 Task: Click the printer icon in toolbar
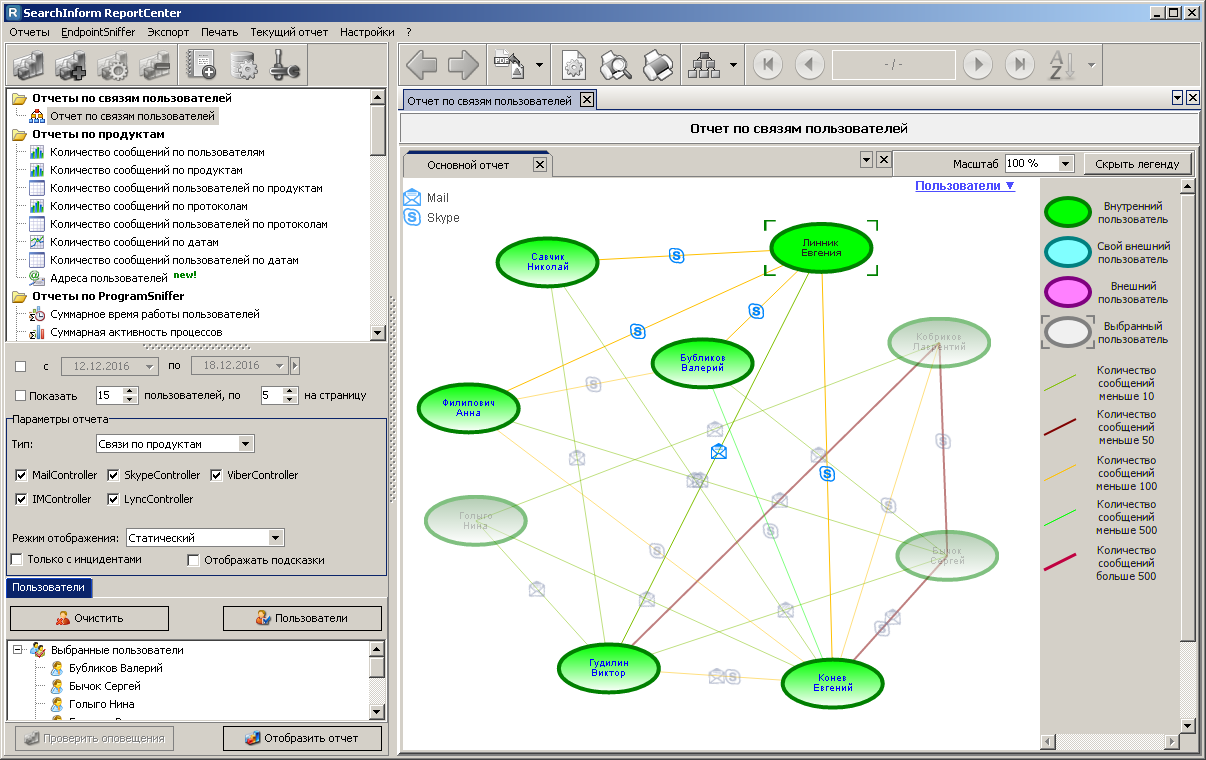click(658, 66)
